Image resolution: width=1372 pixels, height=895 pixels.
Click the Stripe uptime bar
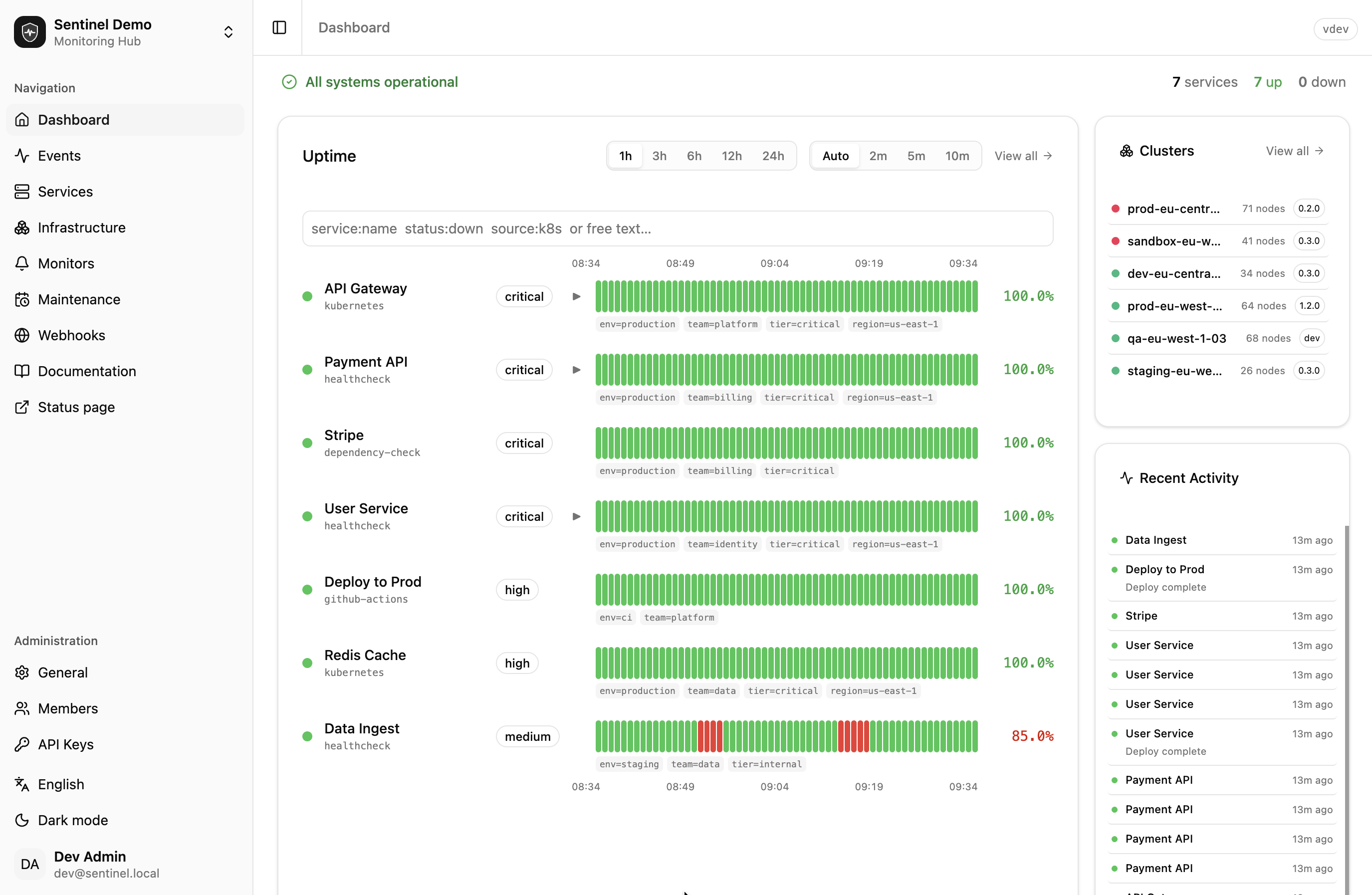click(x=786, y=443)
